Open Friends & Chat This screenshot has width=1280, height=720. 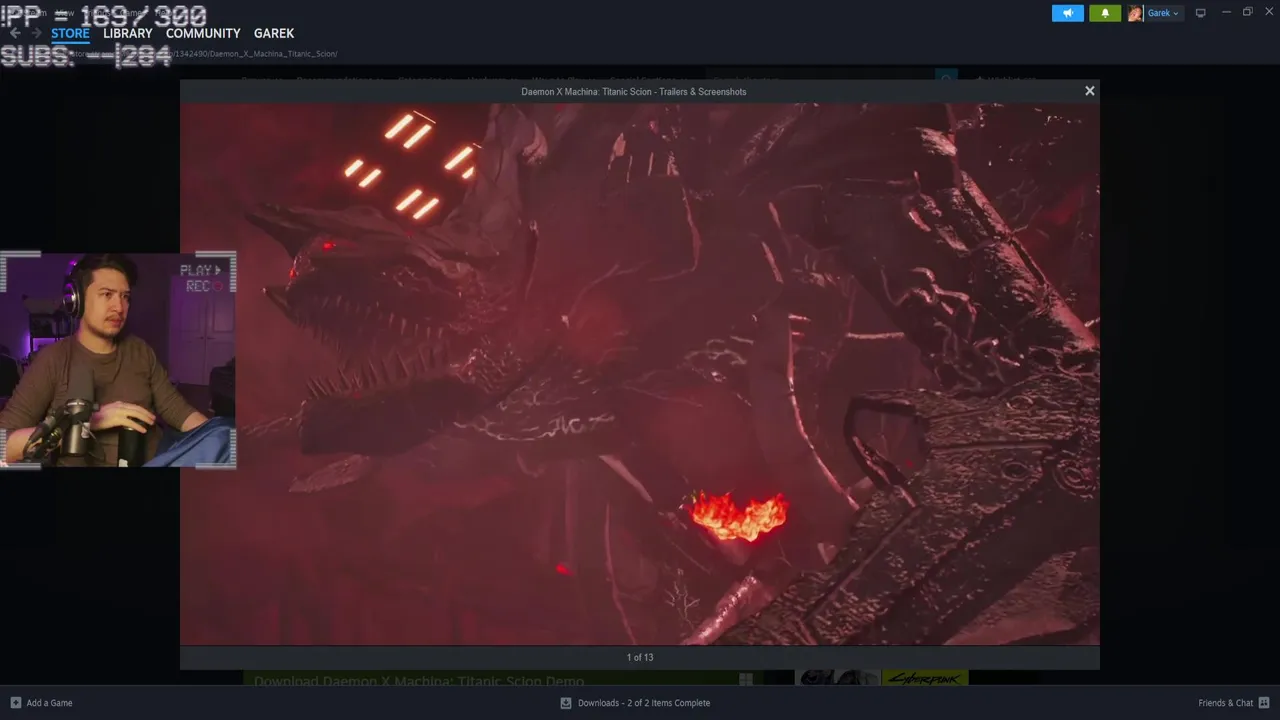(x=1225, y=703)
